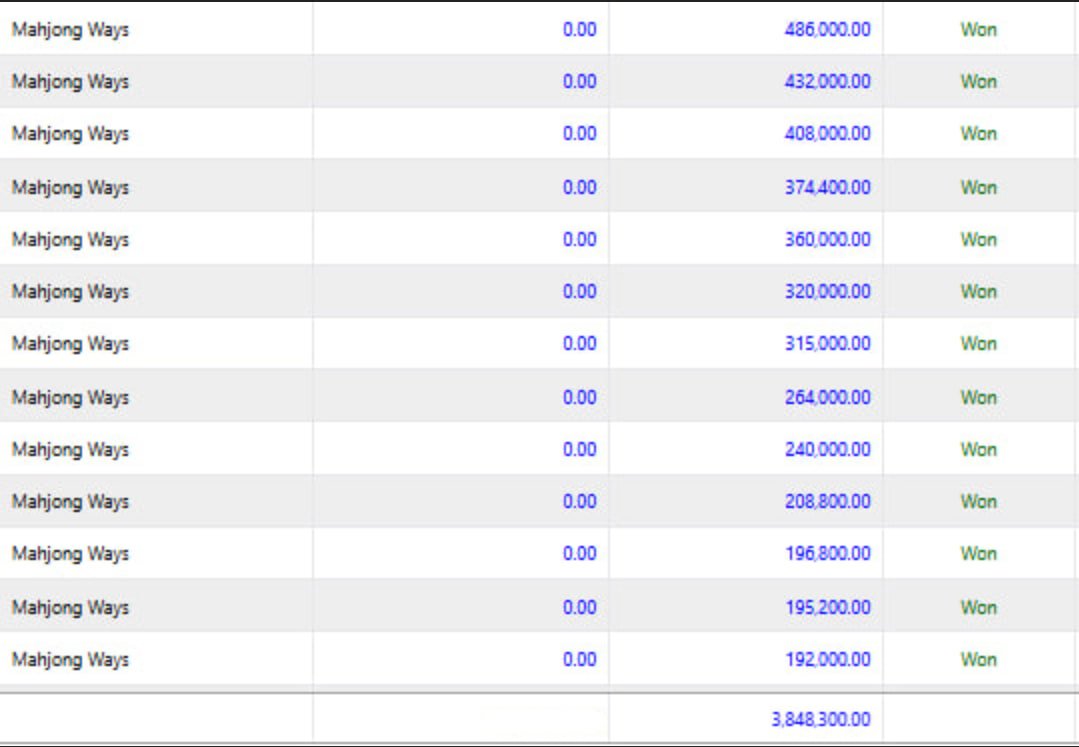Click the 0.00 value in the 315,000.00 row
This screenshot has height=747, width=1079.
pos(579,343)
